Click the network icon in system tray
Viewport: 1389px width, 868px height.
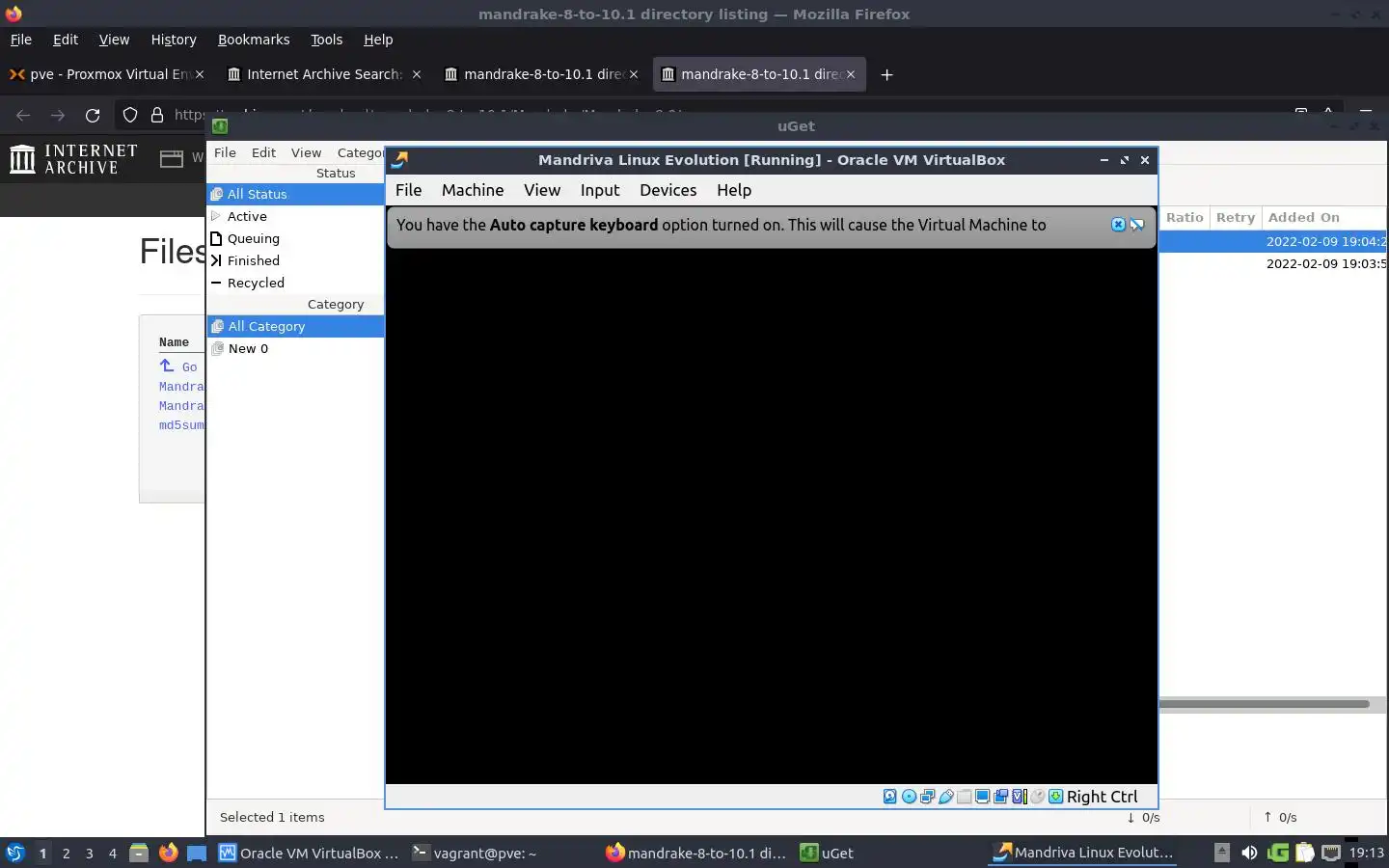tap(1331, 853)
